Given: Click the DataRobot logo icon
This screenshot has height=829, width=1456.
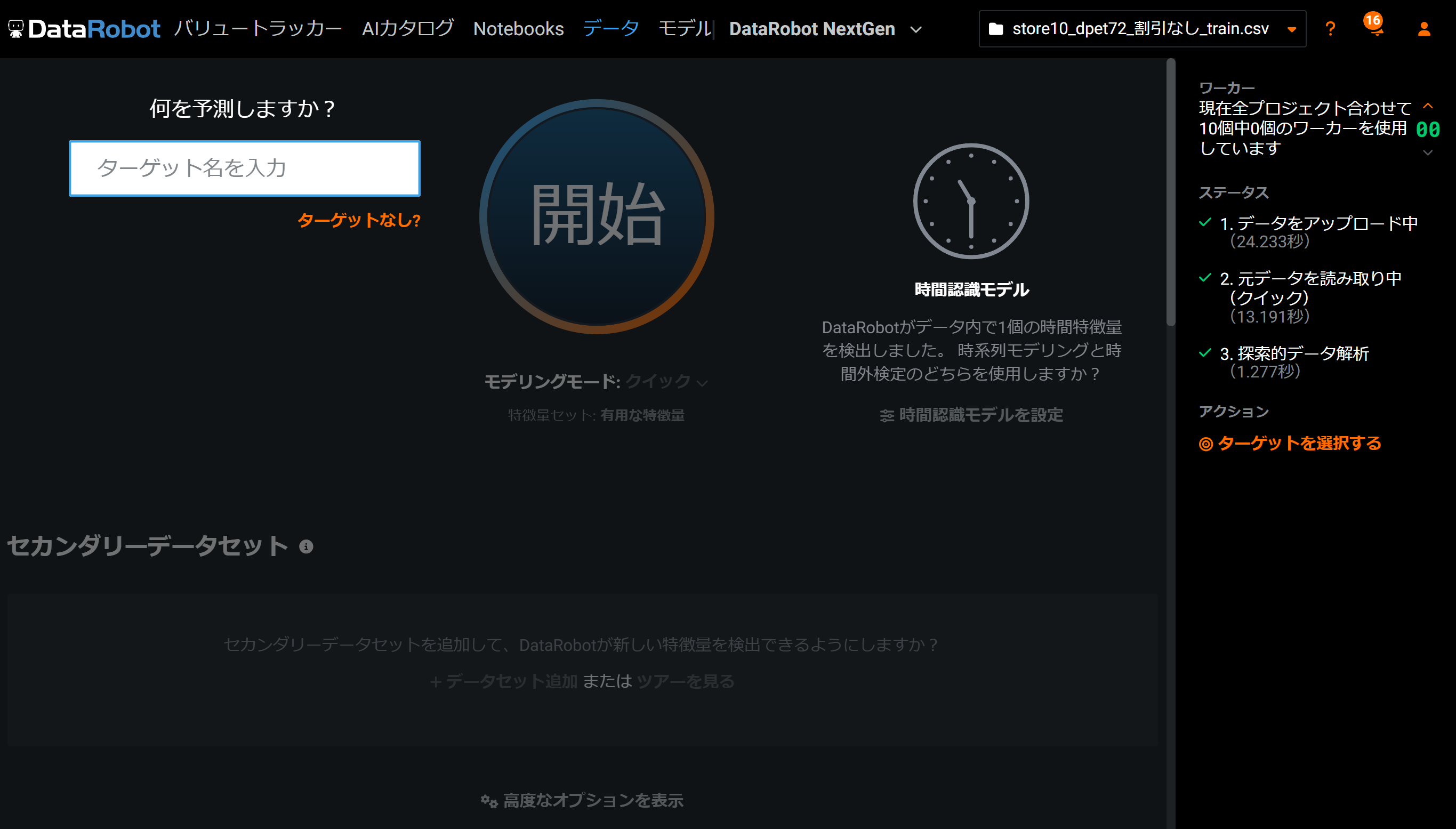Looking at the screenshot, I should [x=15, y=28].
